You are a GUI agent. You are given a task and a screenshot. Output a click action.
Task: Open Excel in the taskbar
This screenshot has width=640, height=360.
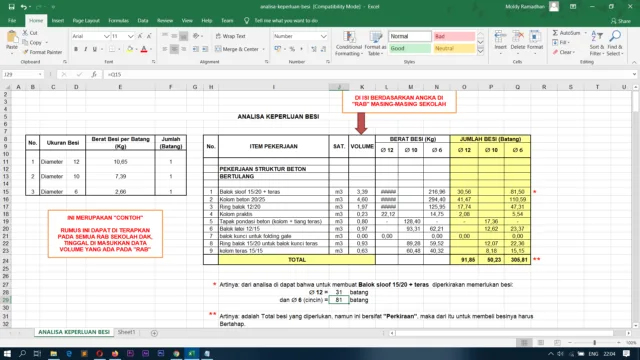191,353
